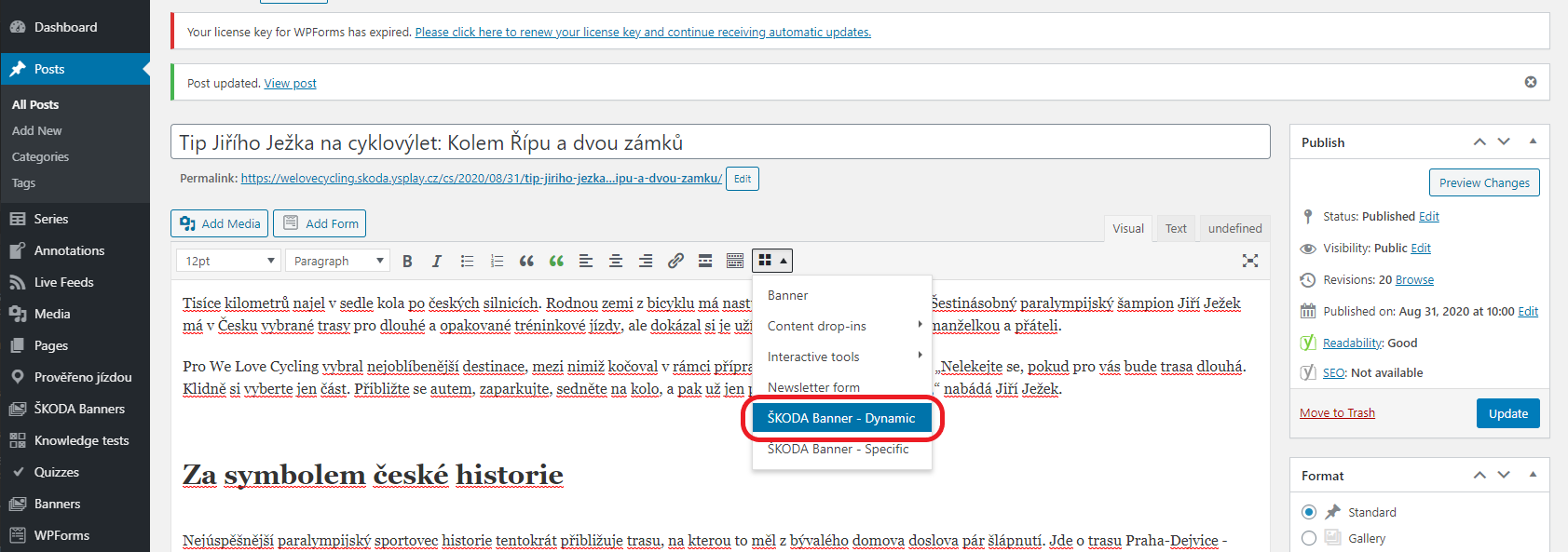Image resolution: width=1568 pixels, height=552 pixels.
Task: Click Move to Trash link
Action: click(x=1337, y=413)
